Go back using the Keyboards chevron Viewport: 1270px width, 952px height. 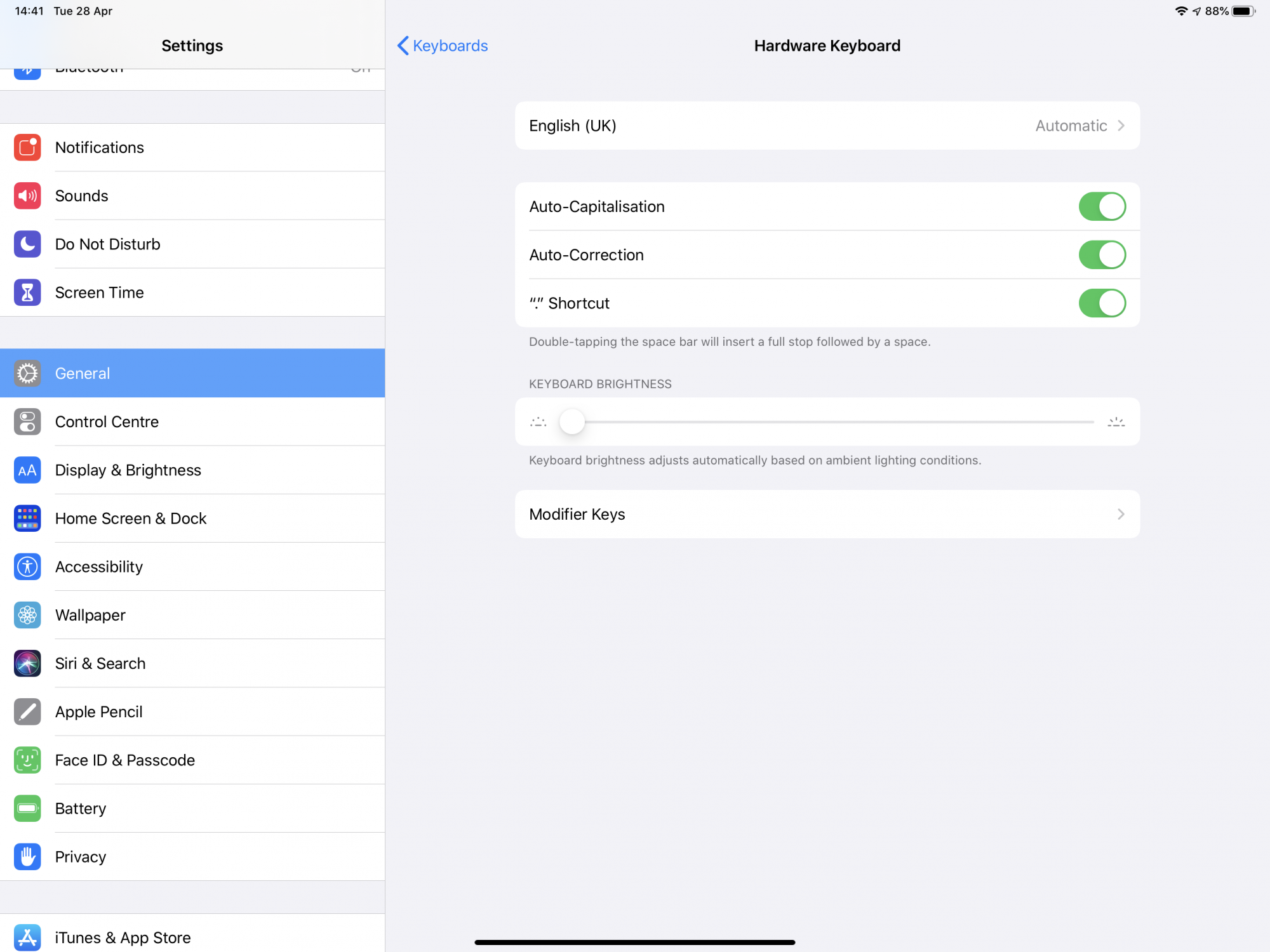pos(403,46)
